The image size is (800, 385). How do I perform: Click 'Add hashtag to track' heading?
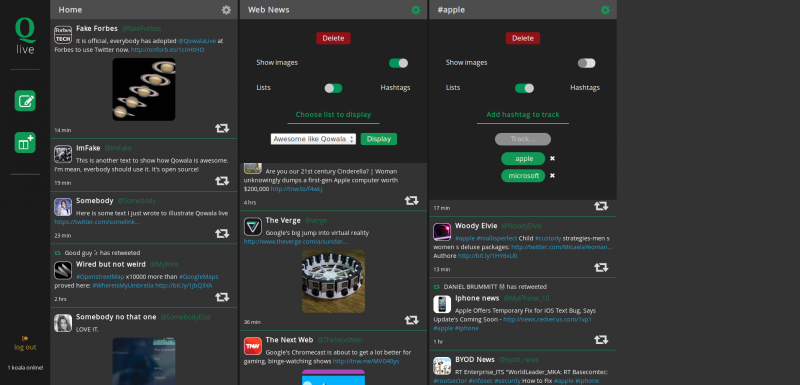tap(523, 115)
